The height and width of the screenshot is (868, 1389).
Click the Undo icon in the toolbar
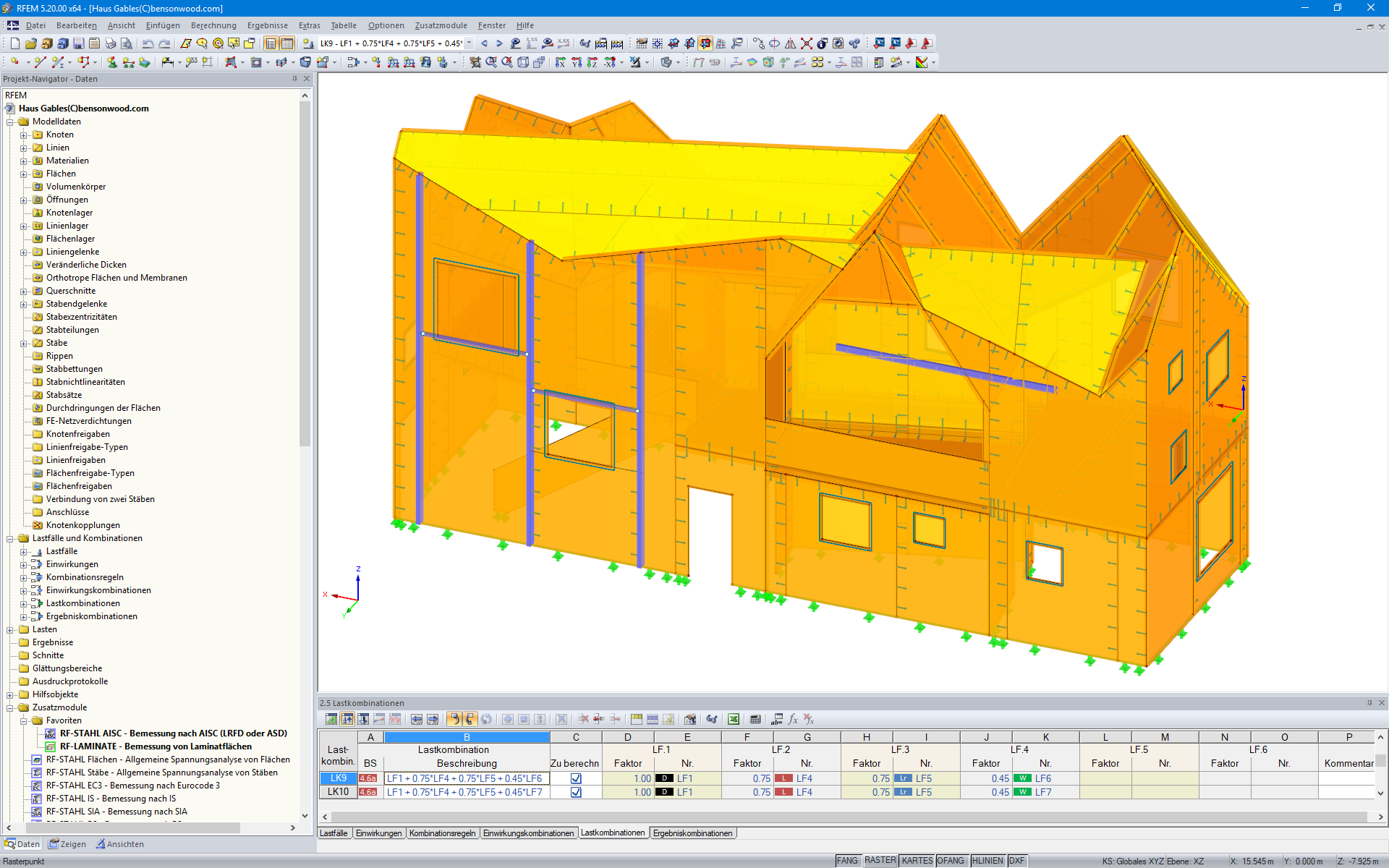click(148, 43)
